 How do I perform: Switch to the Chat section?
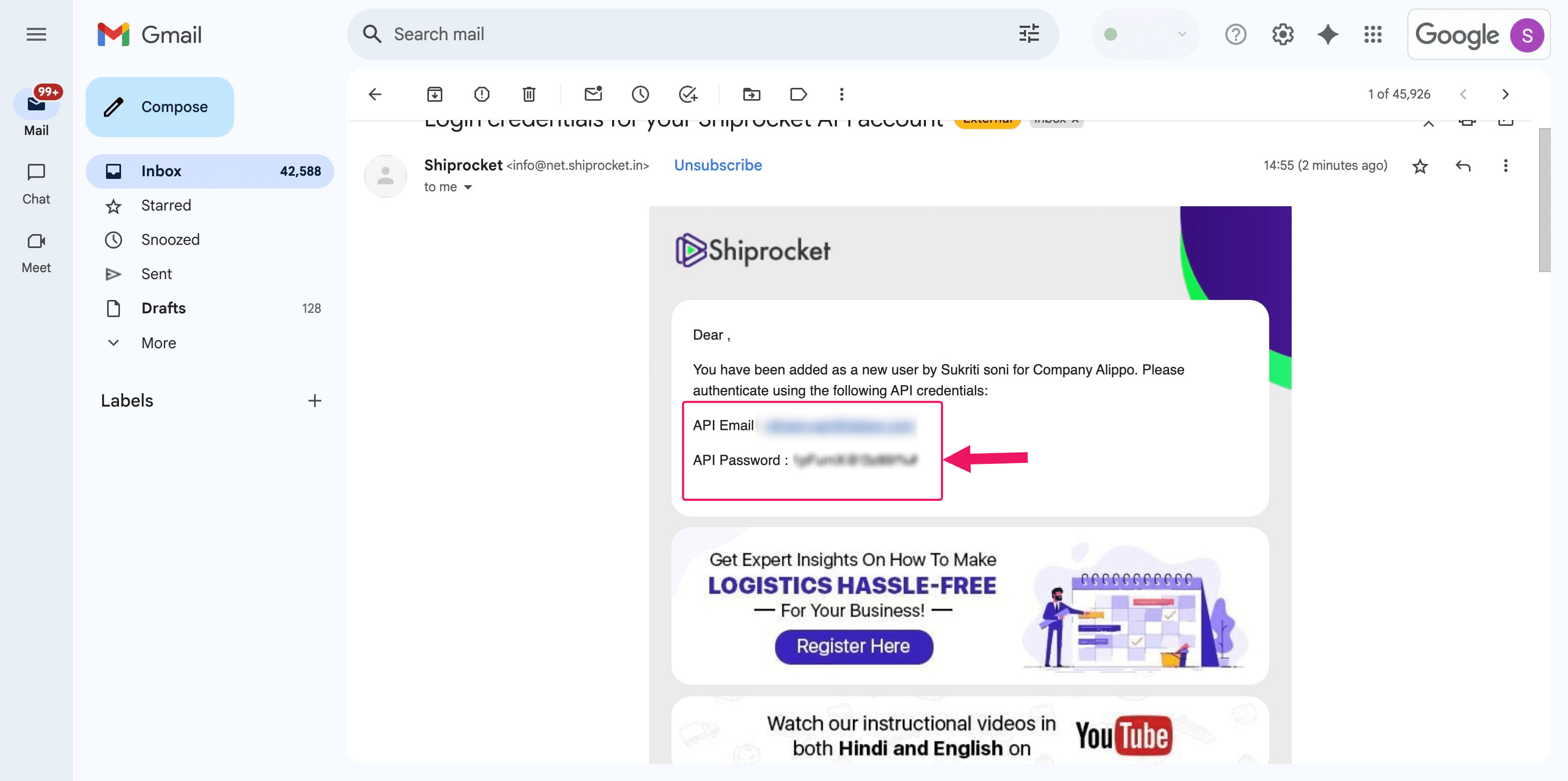point(36,183)
